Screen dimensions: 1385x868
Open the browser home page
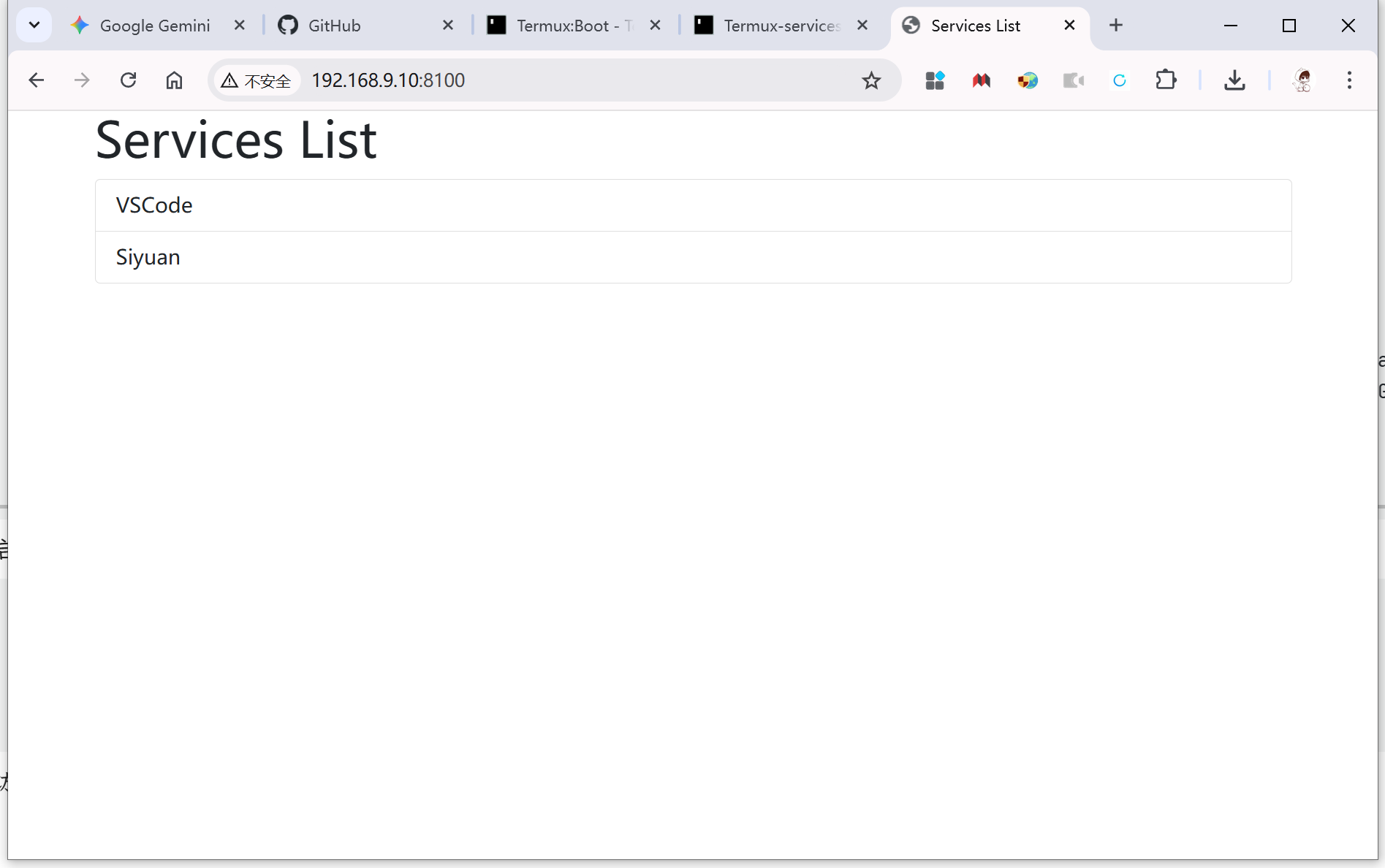click(174, 80)
